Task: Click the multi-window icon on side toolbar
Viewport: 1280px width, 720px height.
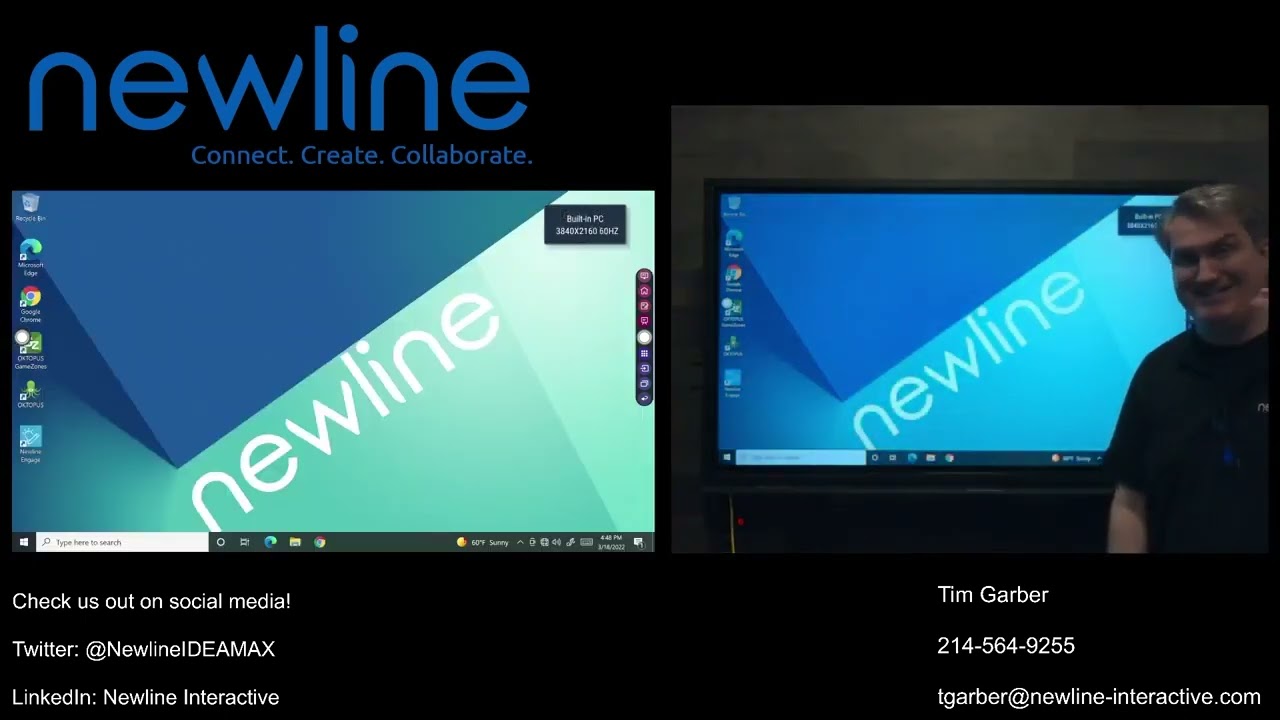Action: [x=645, y=383]
